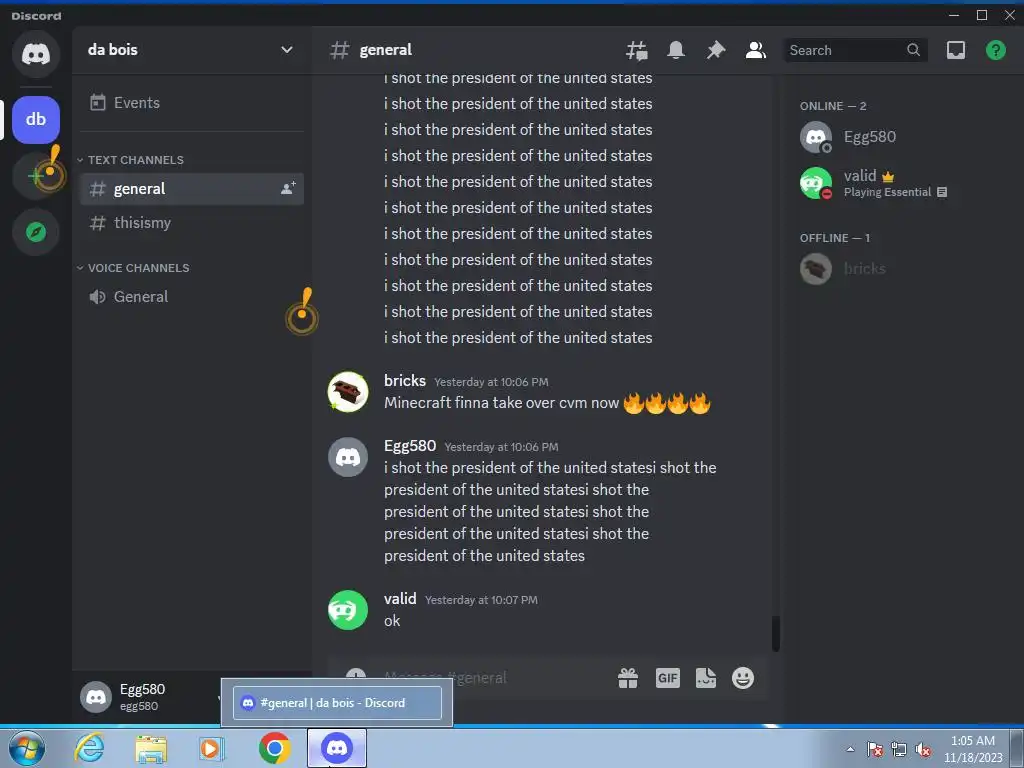Open Windows Media Player from the taskbar

211,748
